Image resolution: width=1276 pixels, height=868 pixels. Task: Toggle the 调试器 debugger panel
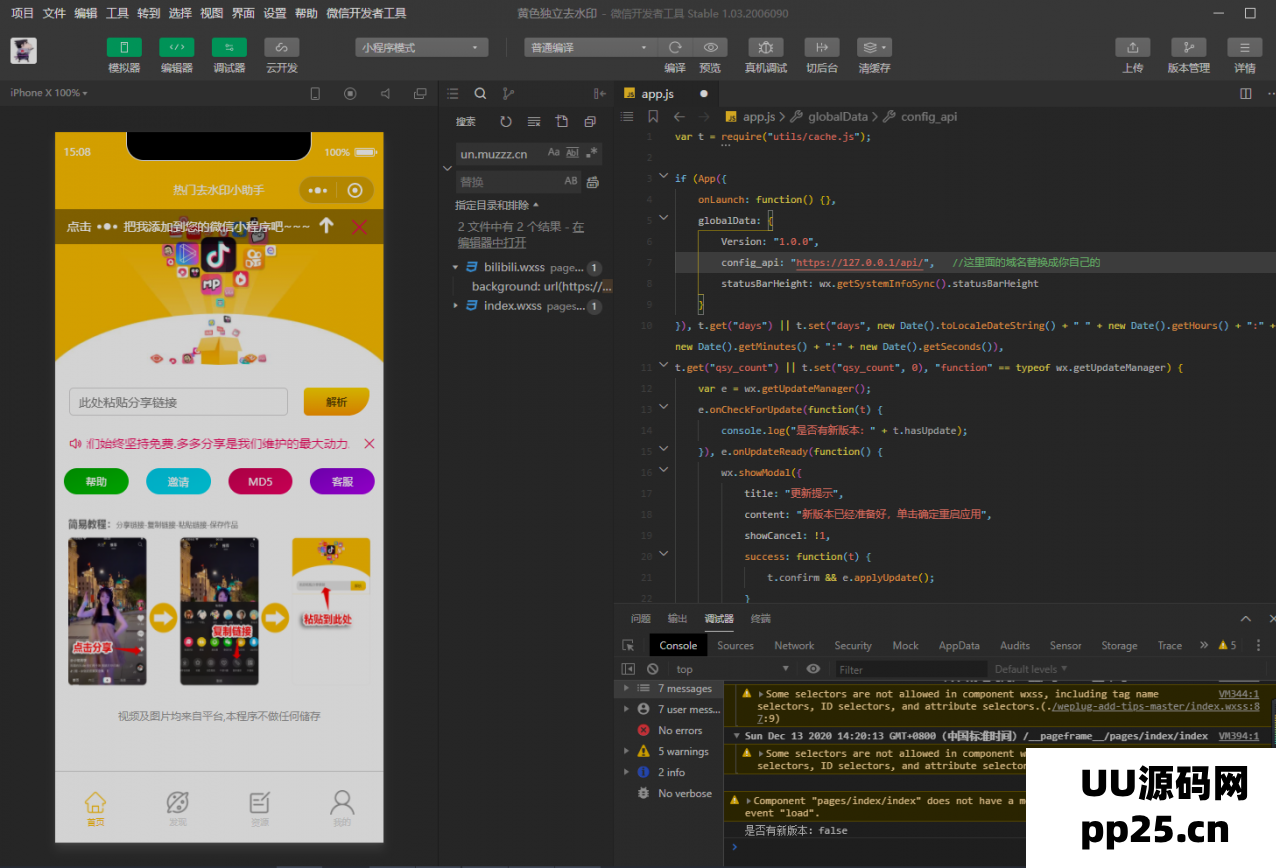coord(229,47)
